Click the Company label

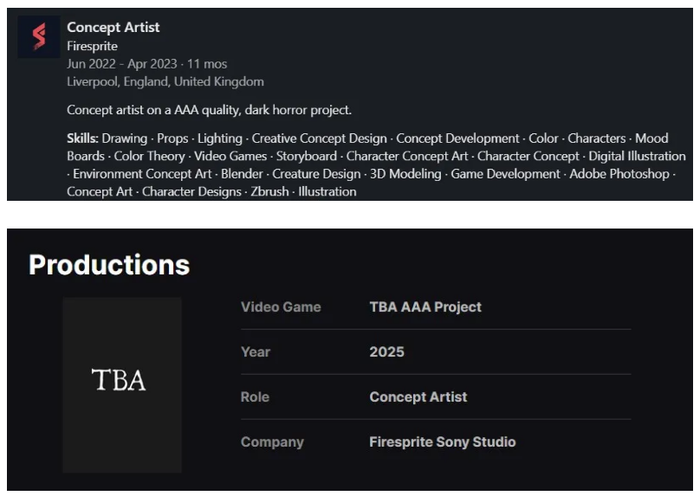tap(272, 442)
